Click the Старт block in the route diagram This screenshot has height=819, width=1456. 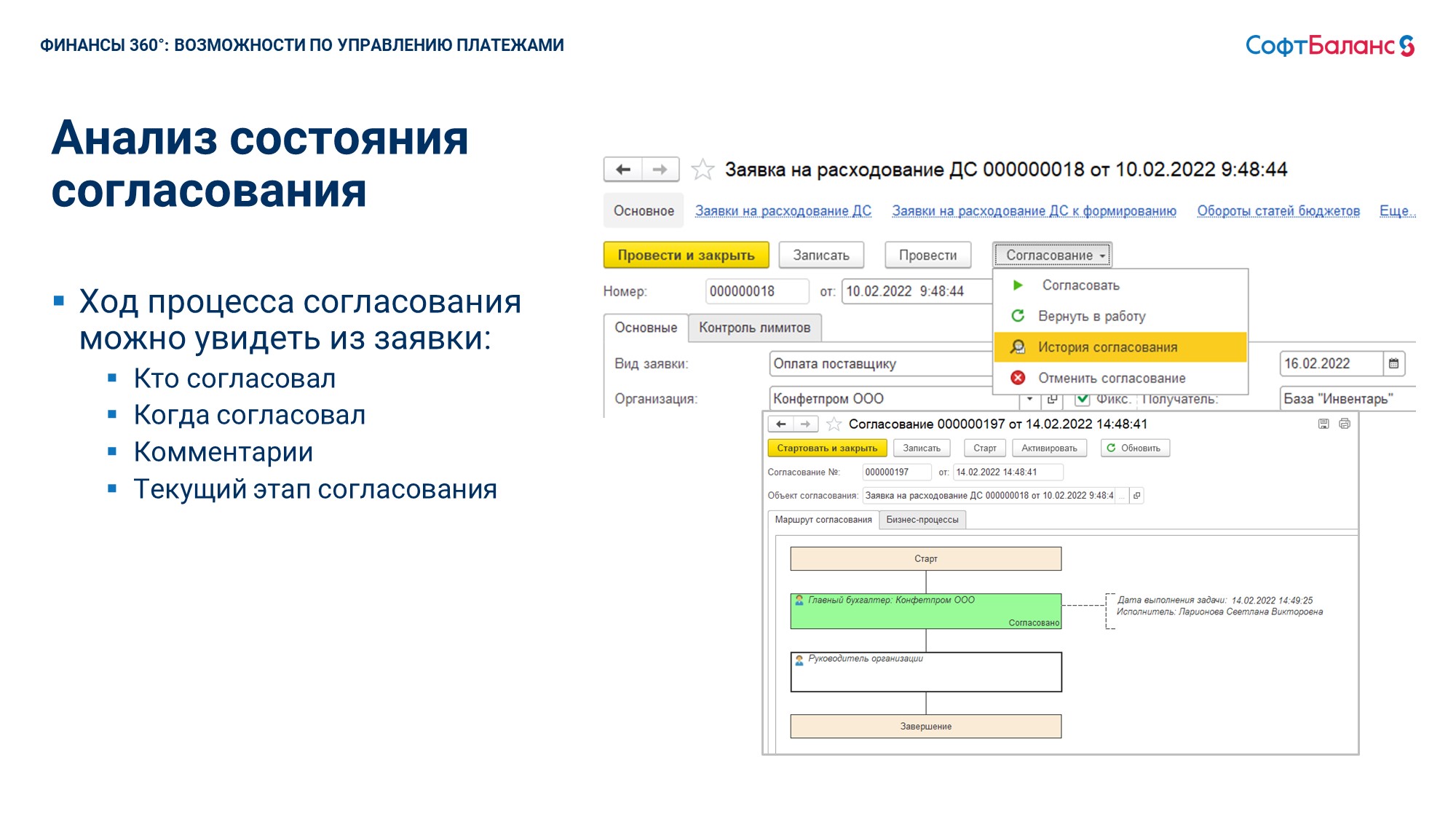tap(926, 558)
